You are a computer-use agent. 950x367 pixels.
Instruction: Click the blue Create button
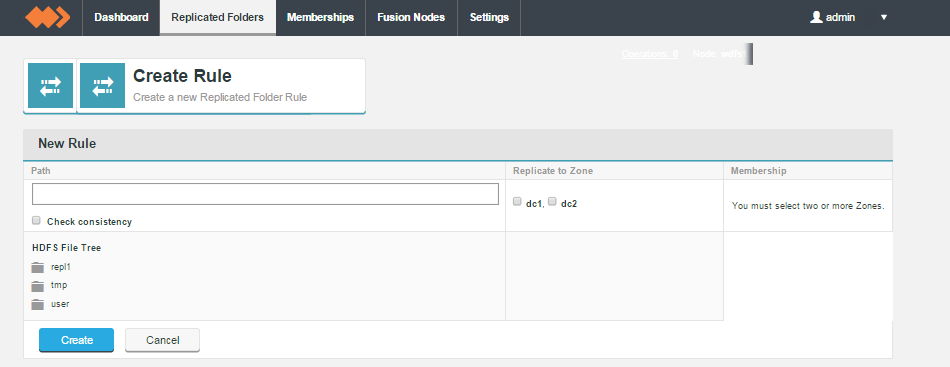point(76,340)
